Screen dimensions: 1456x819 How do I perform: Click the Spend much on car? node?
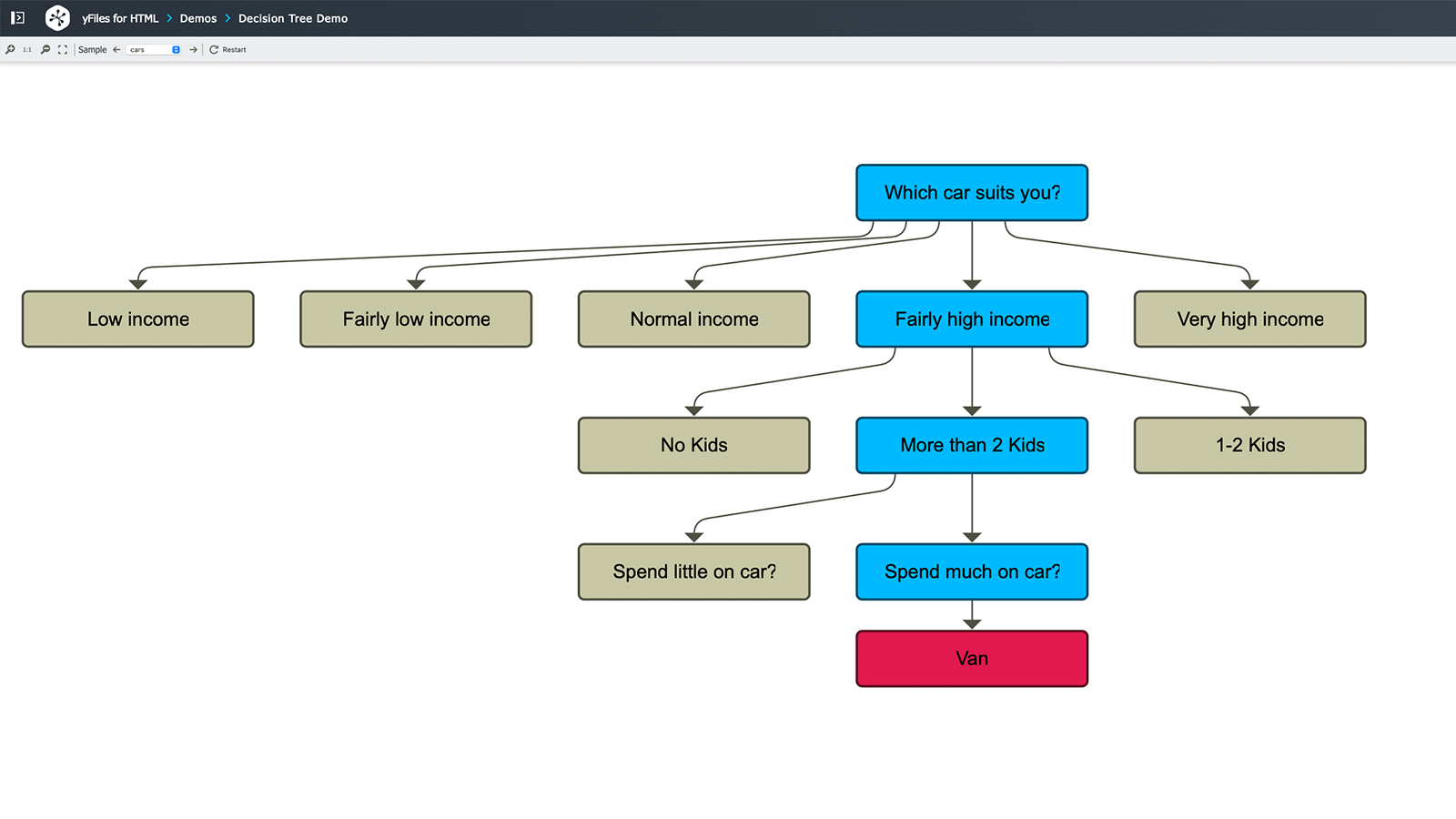(972, 571)
